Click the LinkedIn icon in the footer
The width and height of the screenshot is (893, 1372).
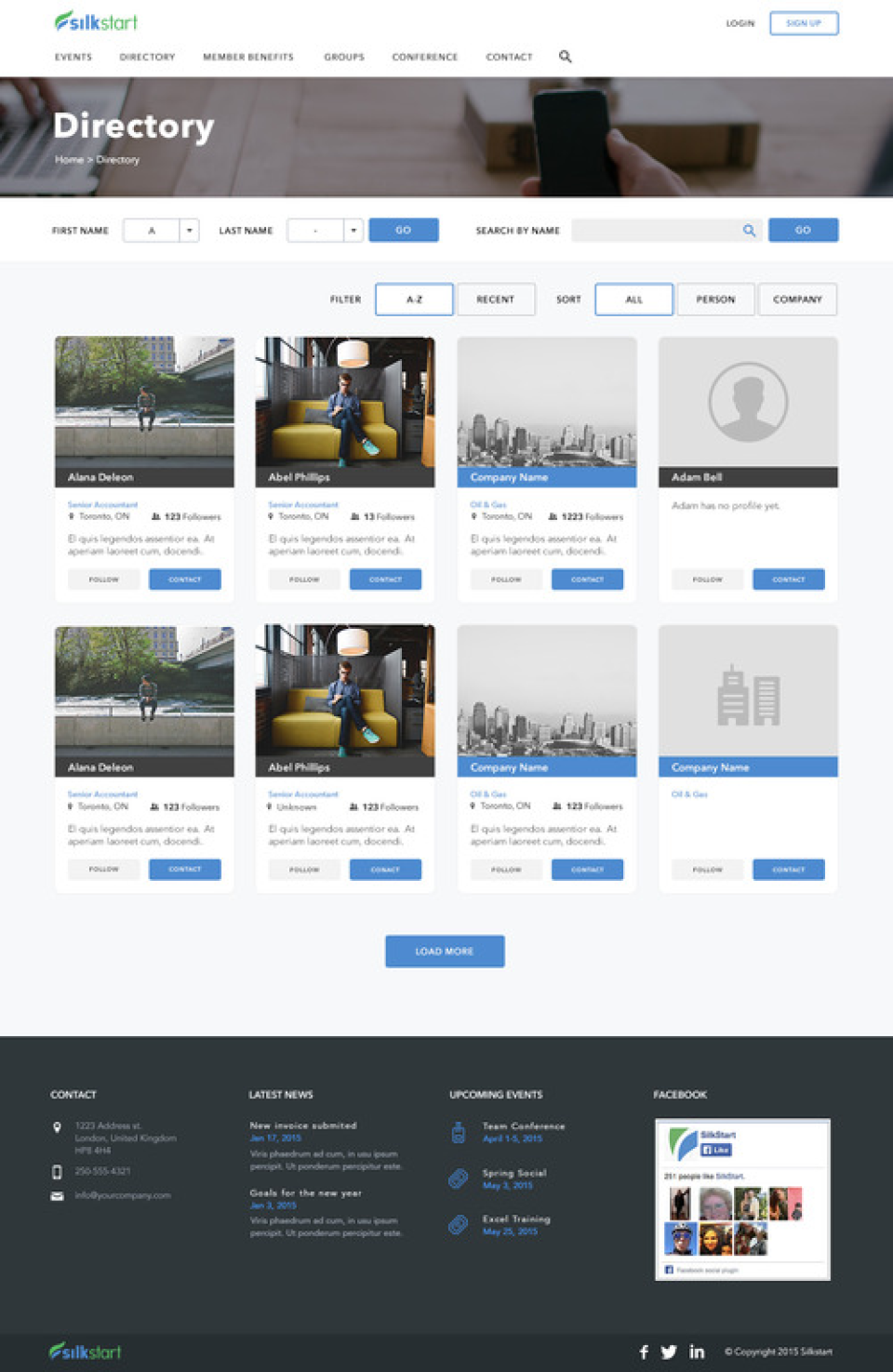coord(696,1352)
